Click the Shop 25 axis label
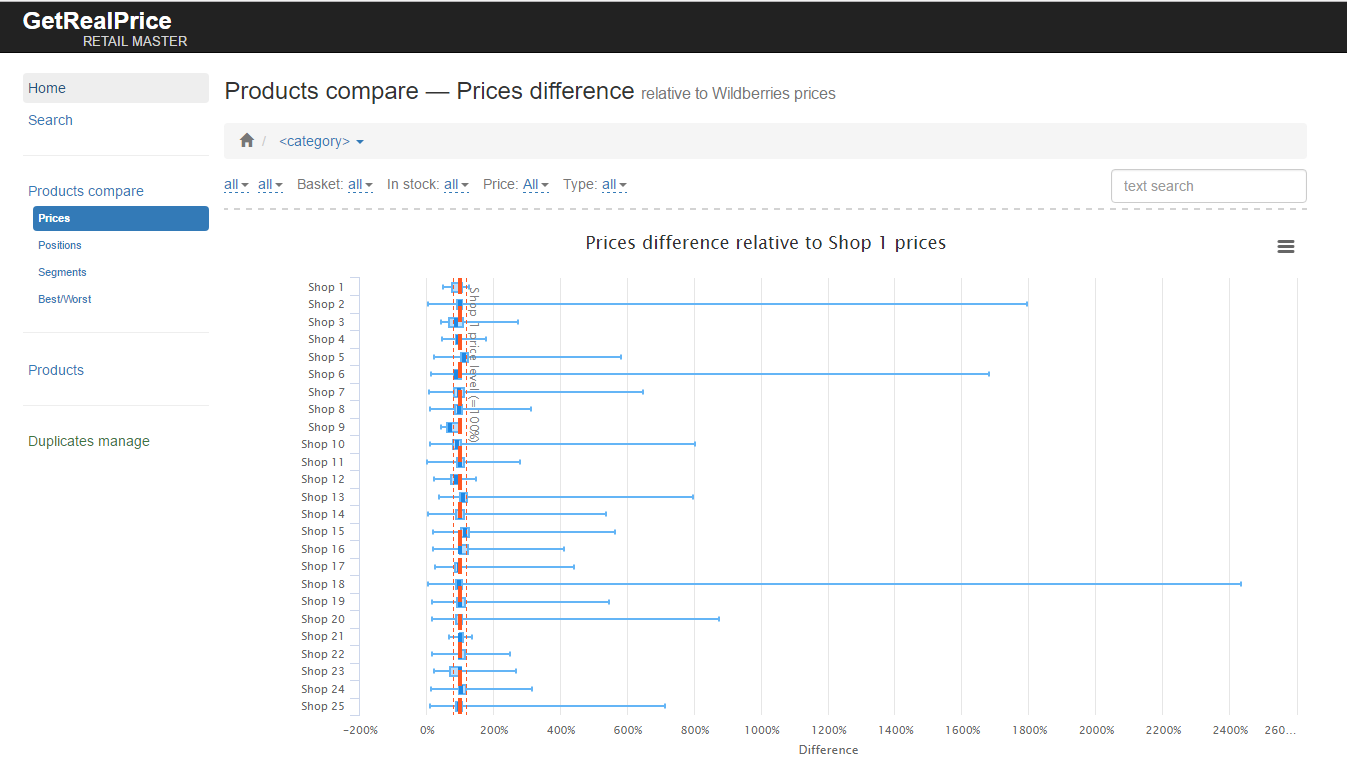Image resolution: width=1347 pixels, height=777 pixels. click(323, 706)
